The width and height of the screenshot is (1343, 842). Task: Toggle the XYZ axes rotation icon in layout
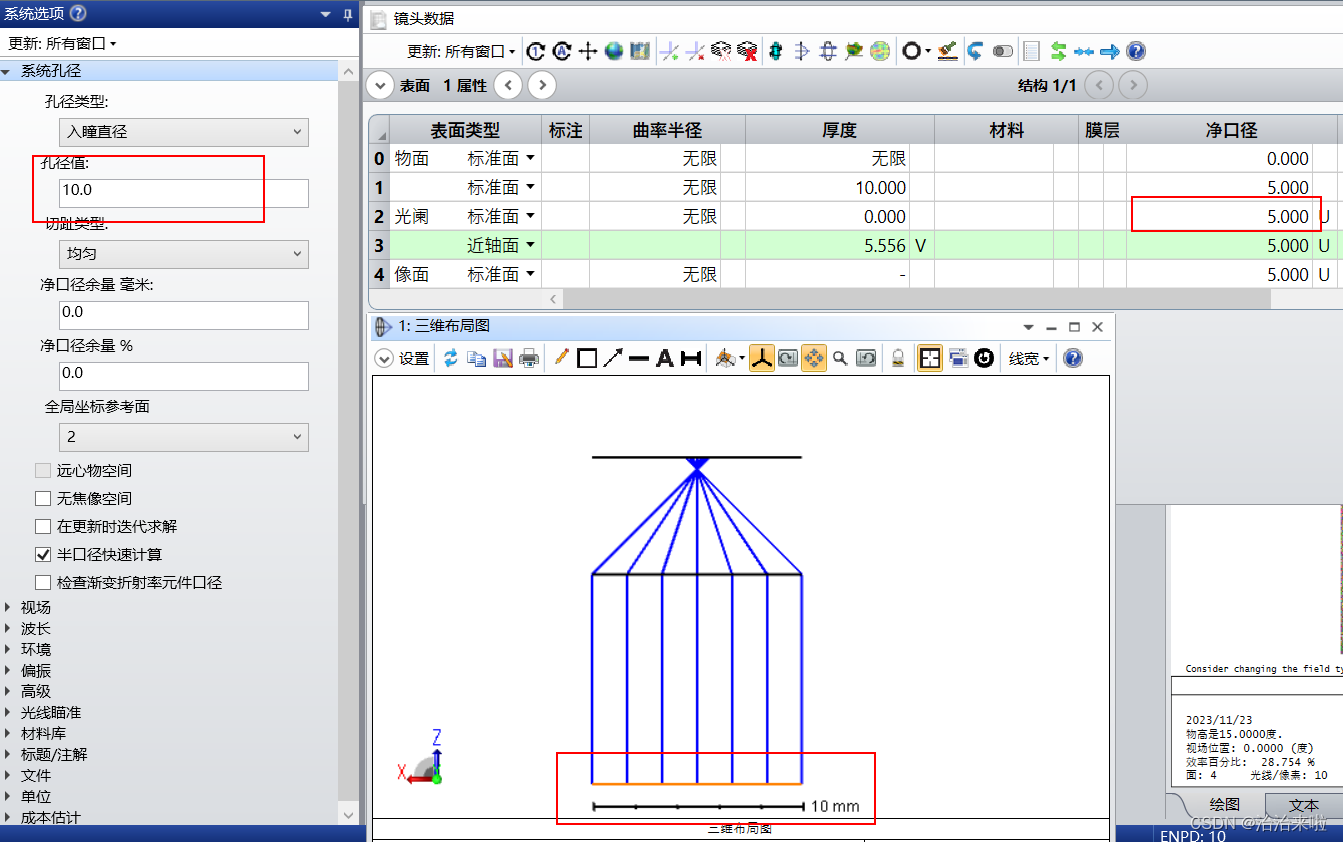click(762, 358)
